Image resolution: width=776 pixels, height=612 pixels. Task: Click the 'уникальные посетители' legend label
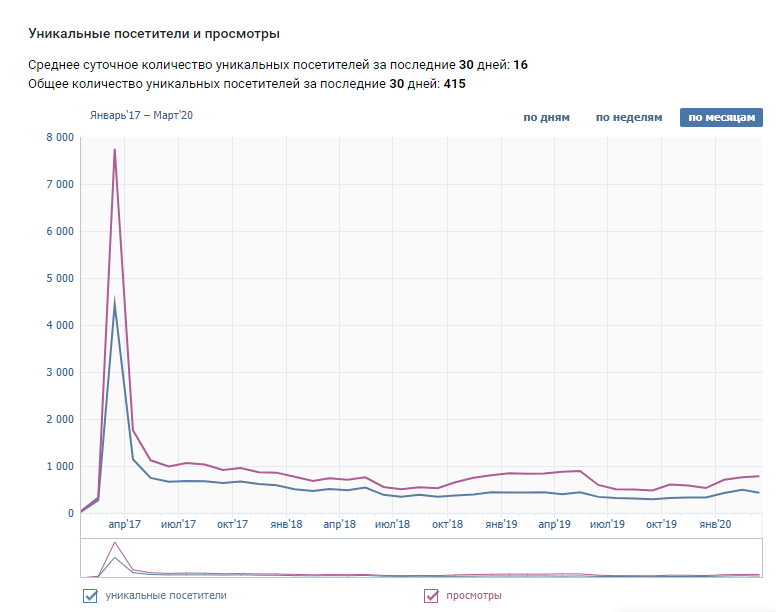(166, 596)
